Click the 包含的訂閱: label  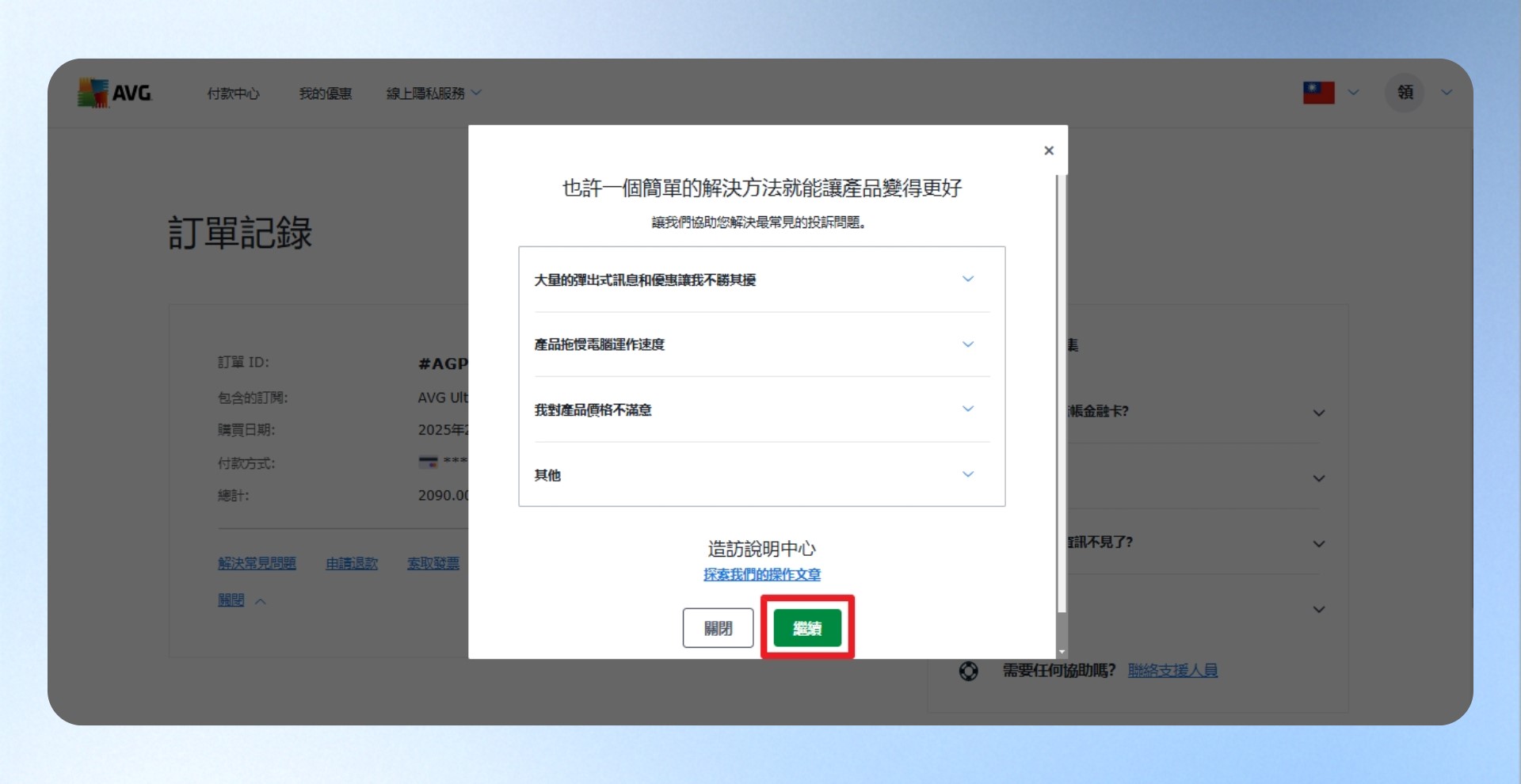[x=253, y=398]
